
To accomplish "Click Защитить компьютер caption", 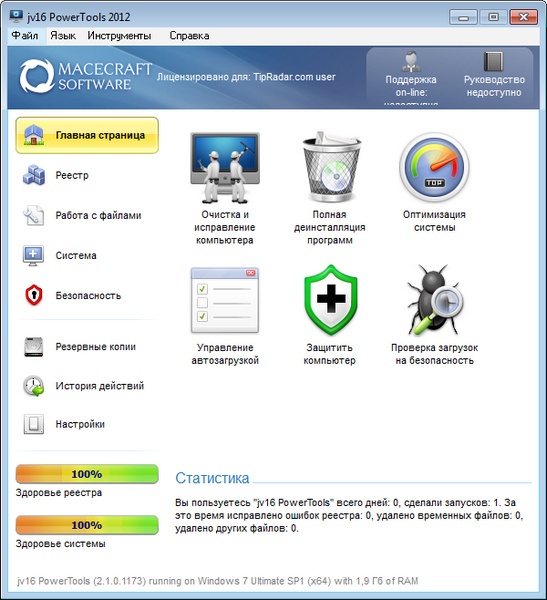I will (x=330, y=354).
